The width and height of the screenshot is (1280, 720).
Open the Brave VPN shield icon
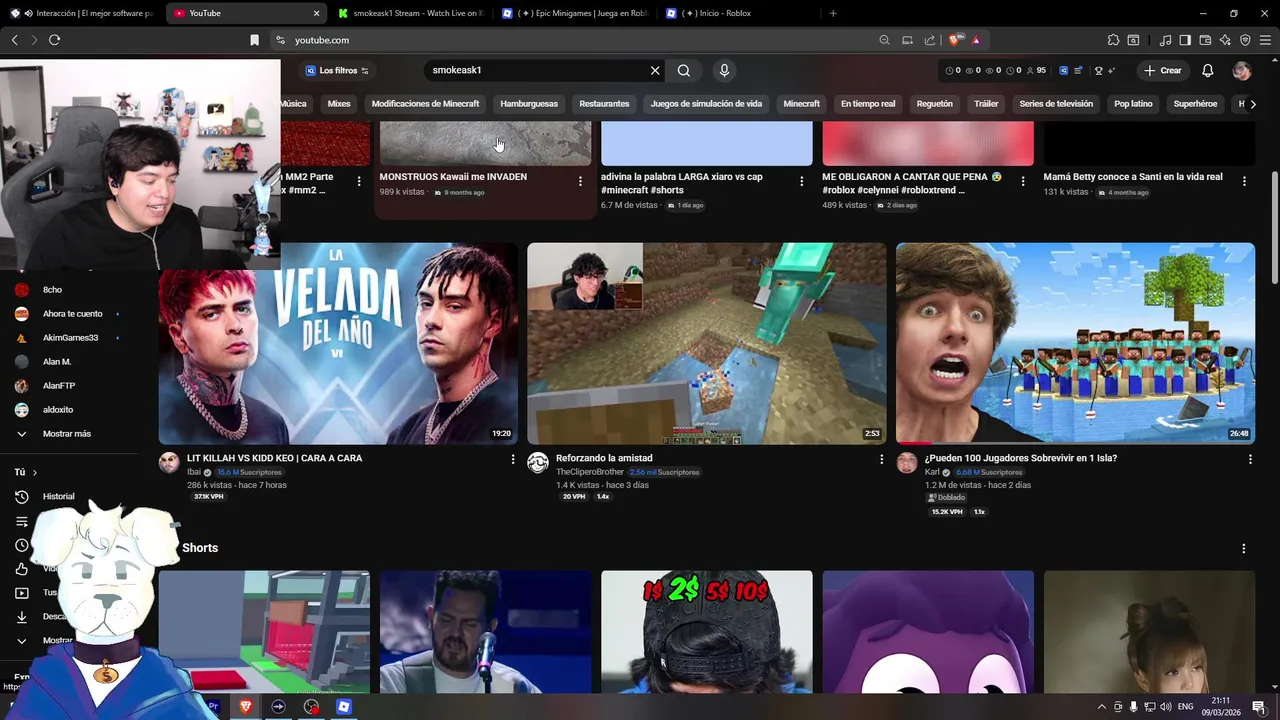click(x=1245, y=40)
